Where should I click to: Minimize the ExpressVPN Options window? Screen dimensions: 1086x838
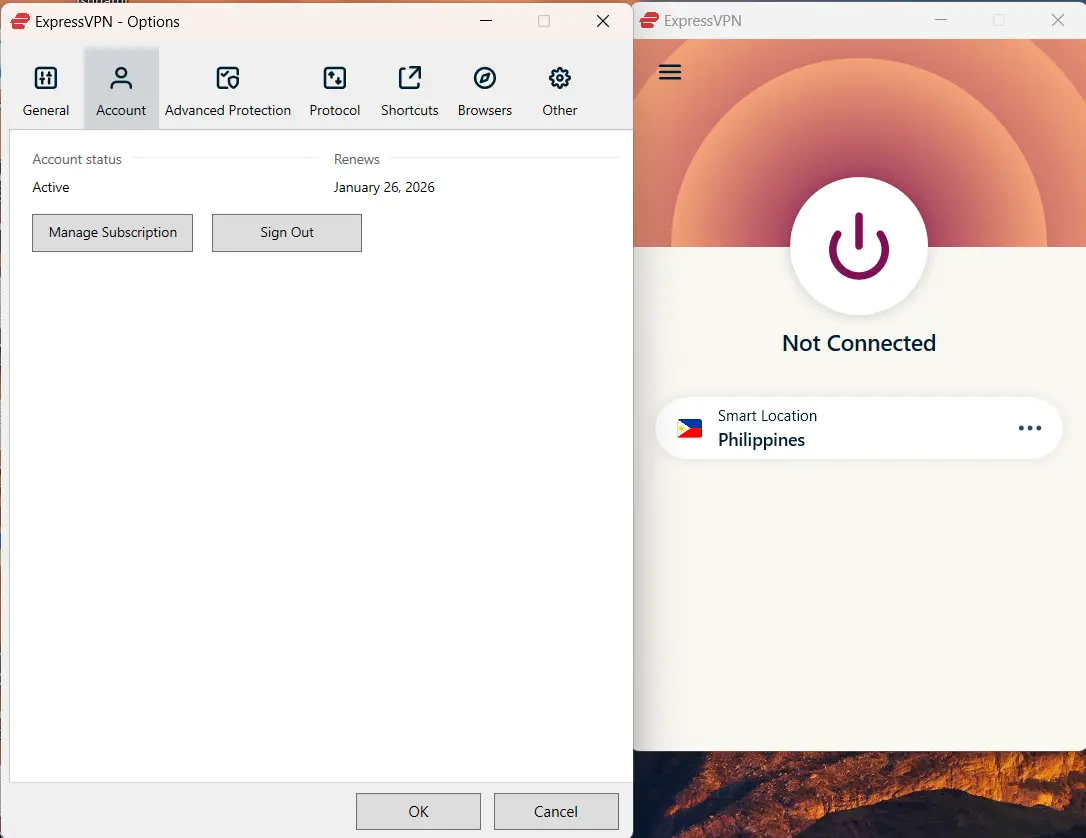[x=486, y=21]
